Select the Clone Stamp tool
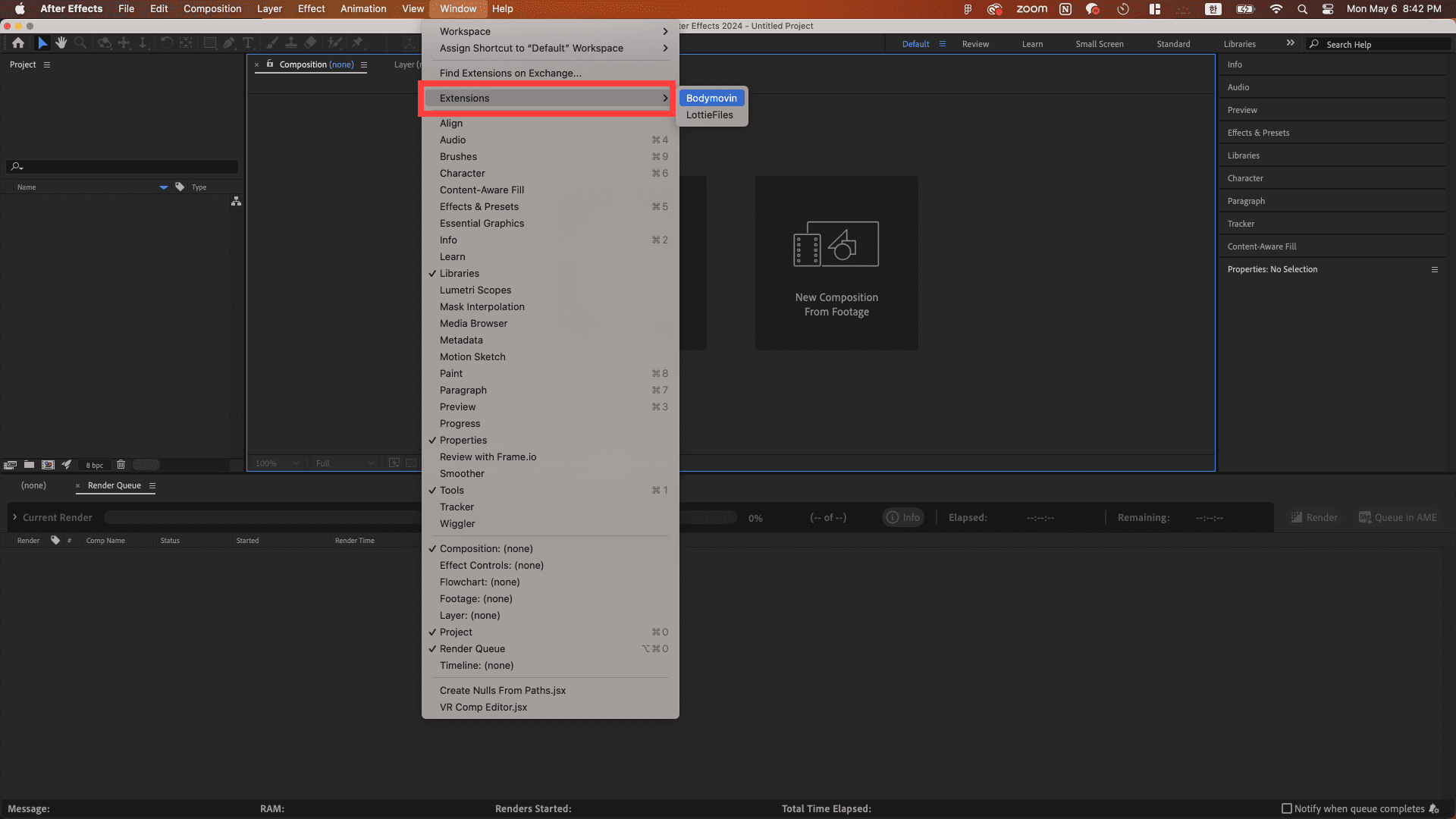This screenshot has height=819, width=1456. (x=291, y=43)
